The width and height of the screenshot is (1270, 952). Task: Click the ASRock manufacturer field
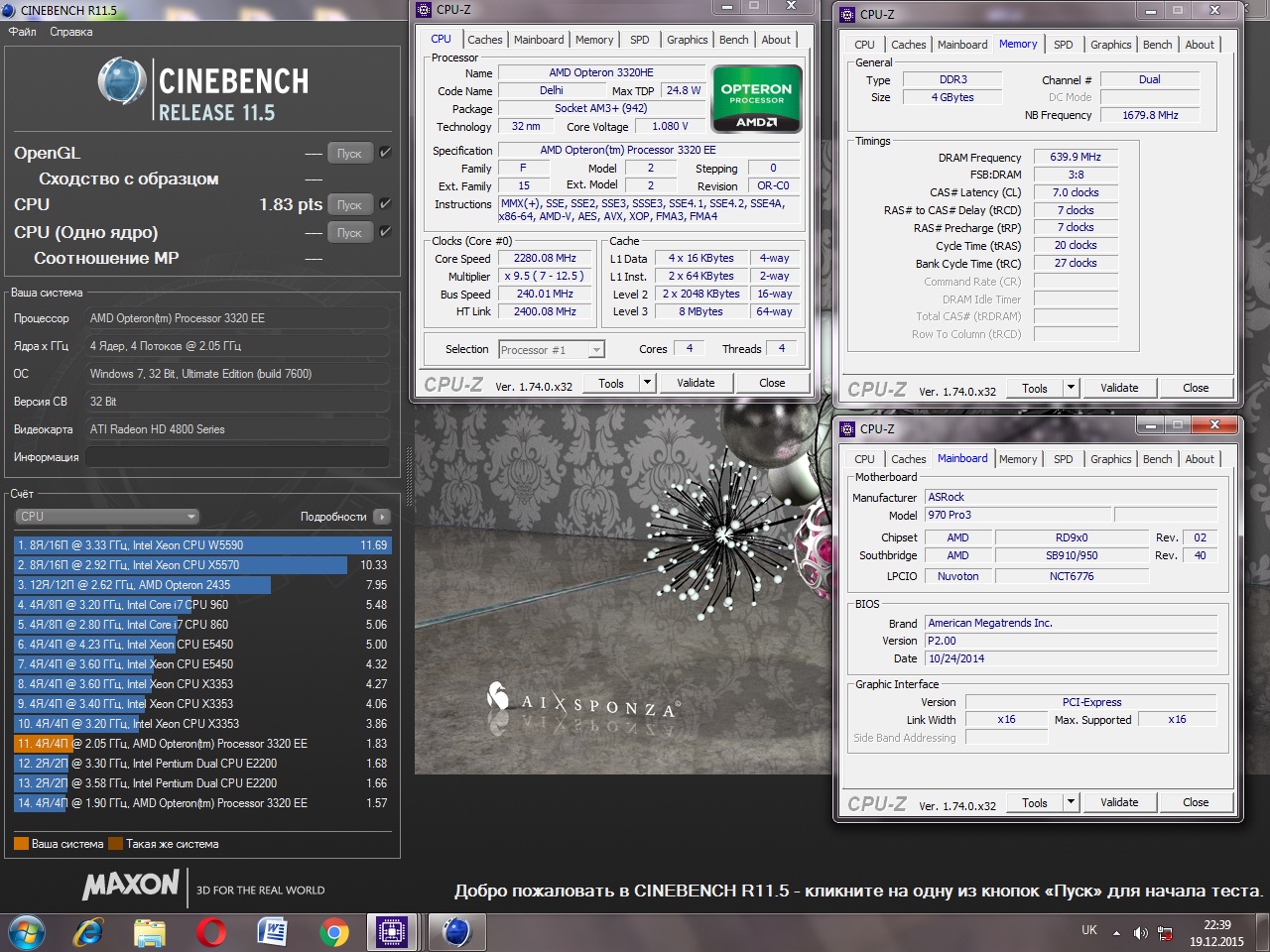coord(1072,497)
